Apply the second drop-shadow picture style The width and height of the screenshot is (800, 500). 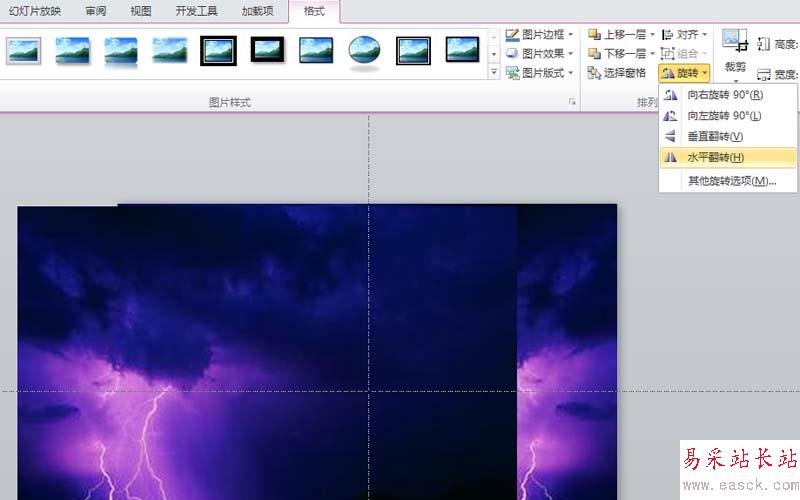point(72,51)
